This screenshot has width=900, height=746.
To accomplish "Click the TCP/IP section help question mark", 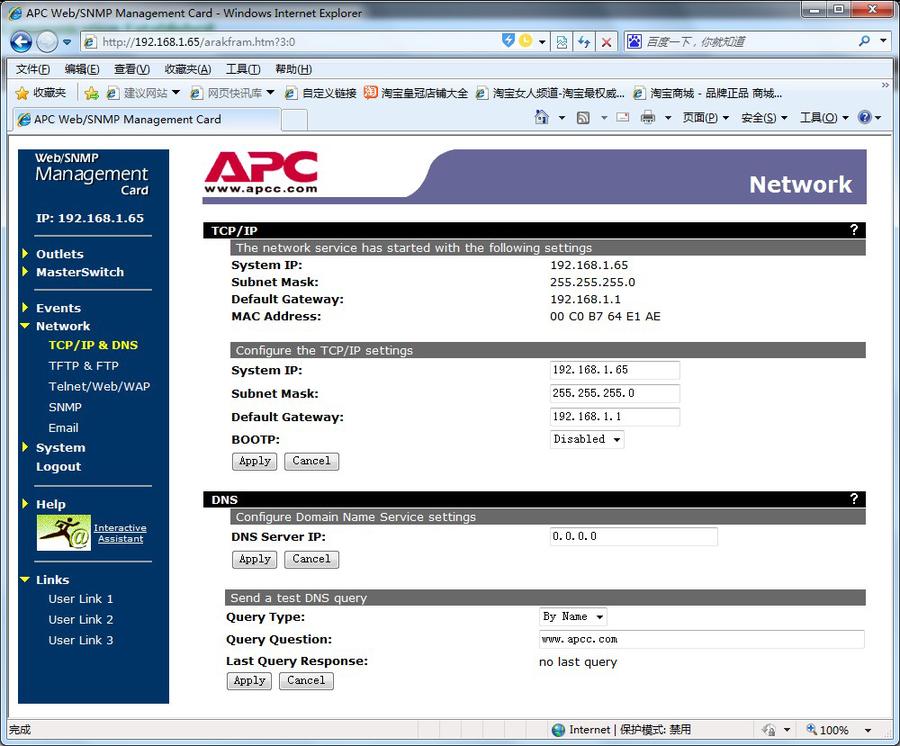I will [x=853, y=230].
